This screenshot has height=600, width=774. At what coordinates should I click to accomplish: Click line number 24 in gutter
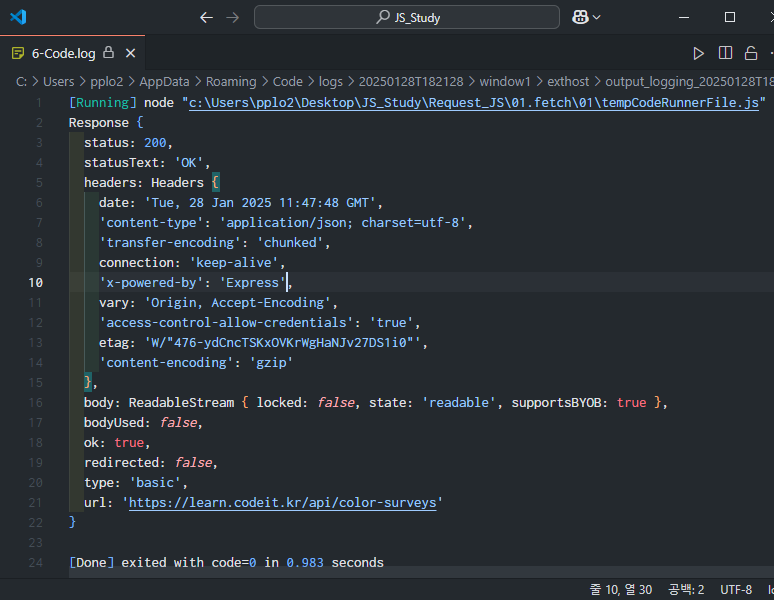36,562
